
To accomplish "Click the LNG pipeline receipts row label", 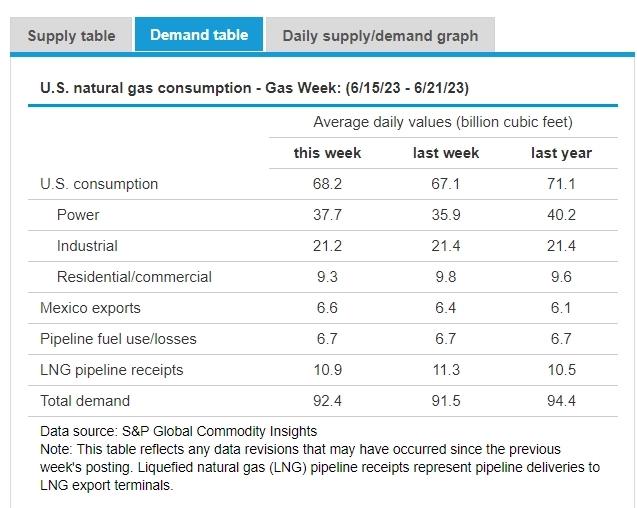I will pyautogui.click(x=112, y=370).
